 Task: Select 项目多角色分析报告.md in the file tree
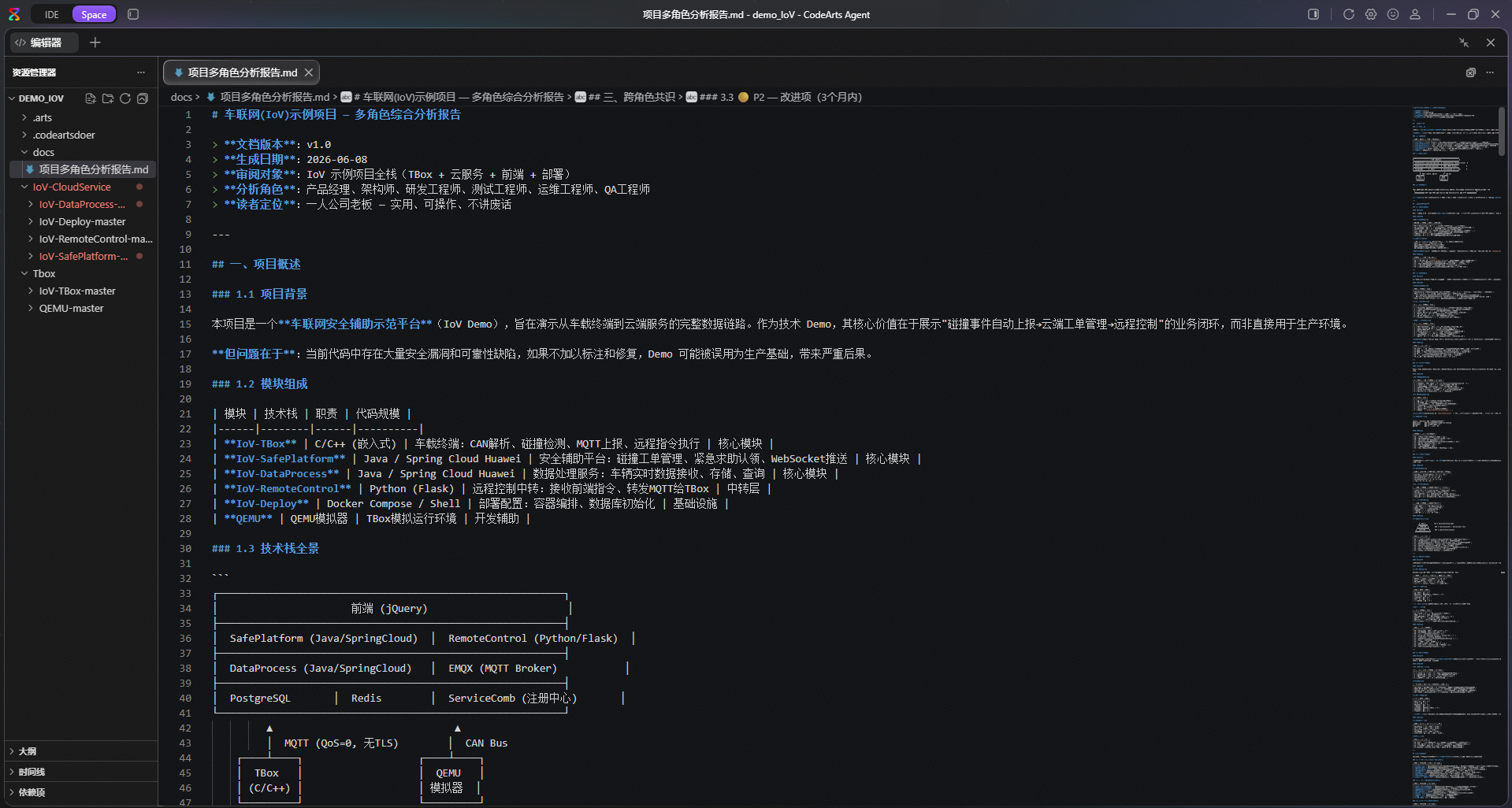pos(82,169)
